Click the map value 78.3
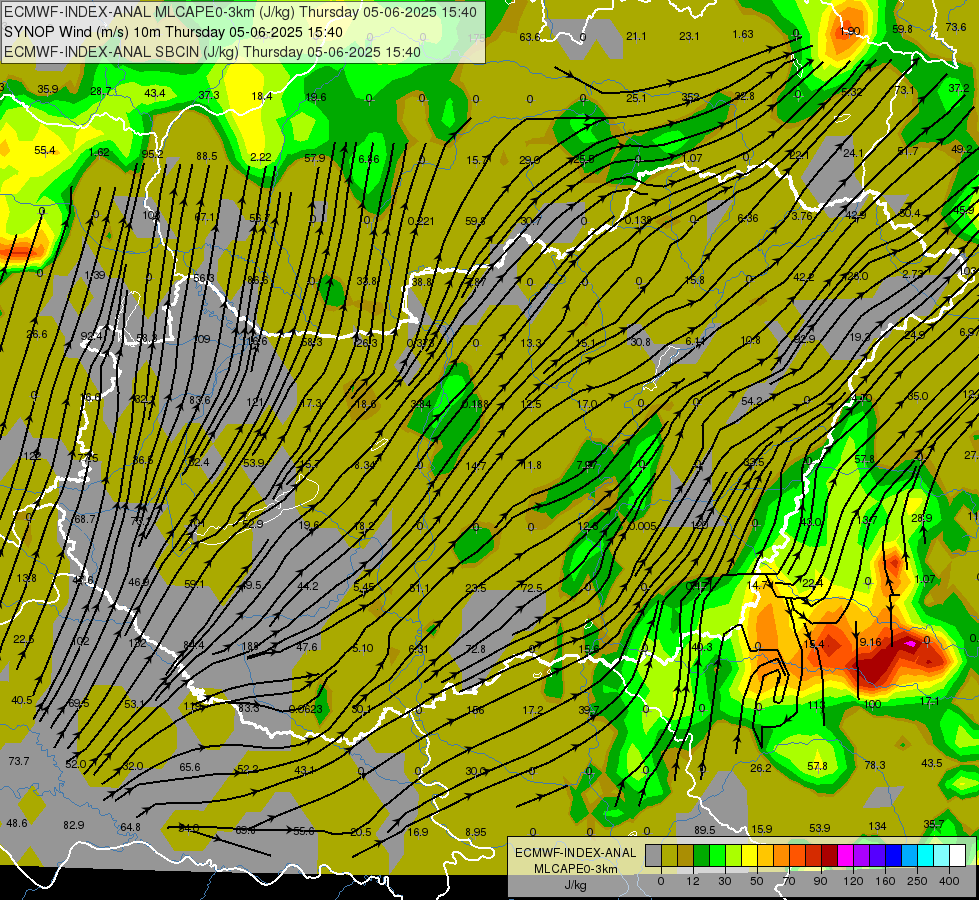 click(875, 764)
